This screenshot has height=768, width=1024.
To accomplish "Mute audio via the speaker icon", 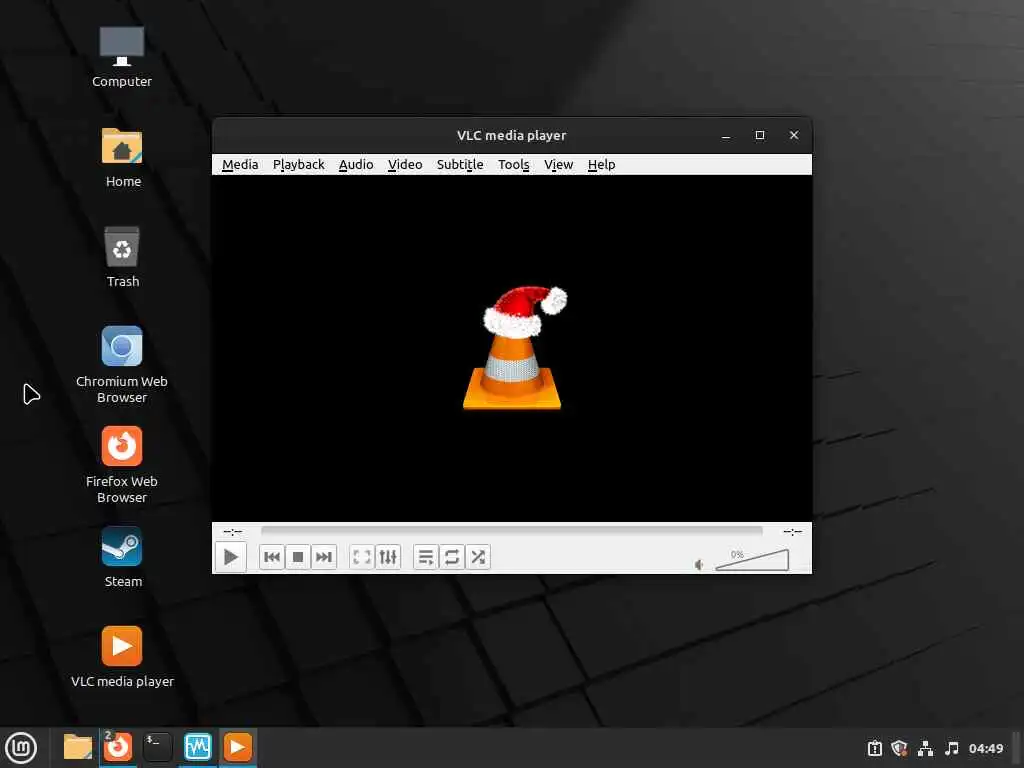I will tap(699, 564).
